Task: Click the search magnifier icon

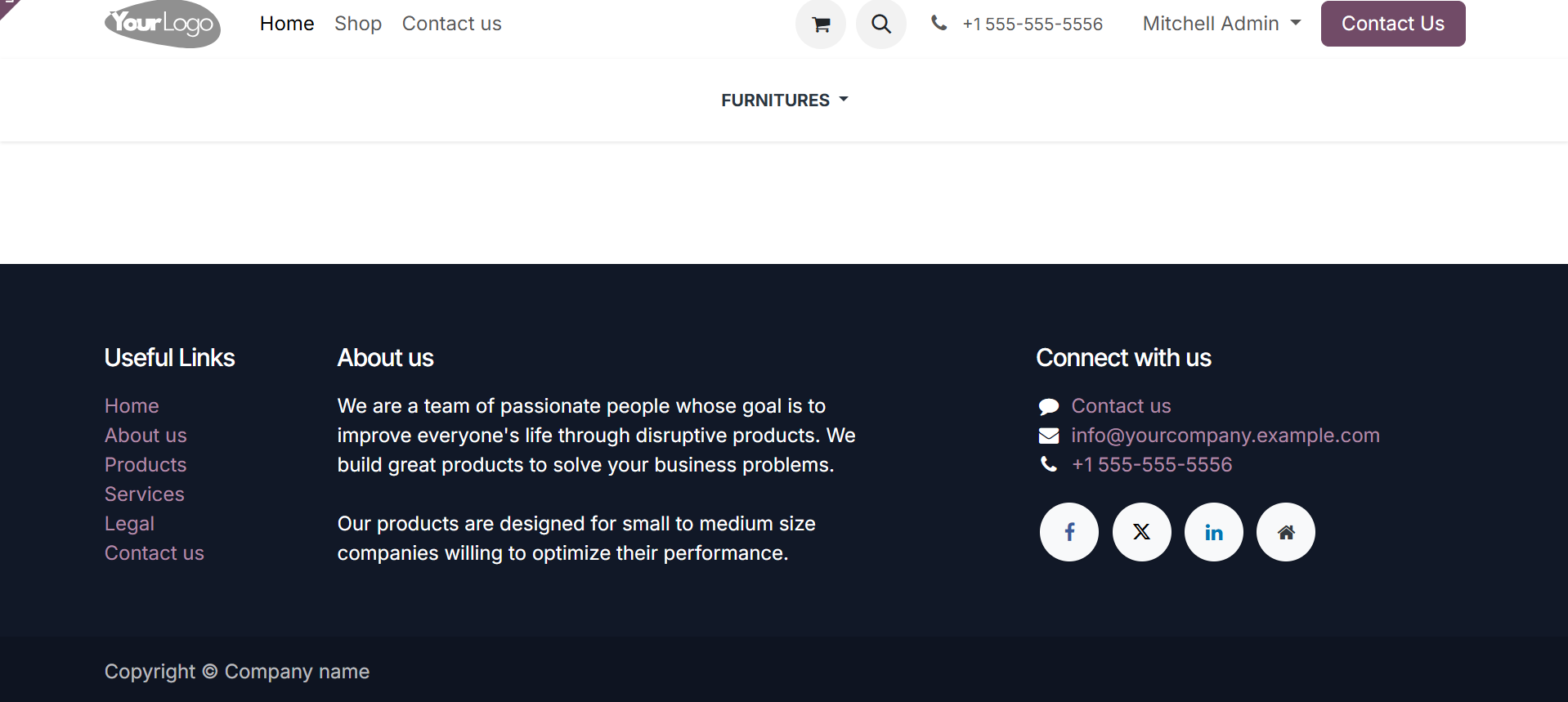Action: (x=881, y=25)
